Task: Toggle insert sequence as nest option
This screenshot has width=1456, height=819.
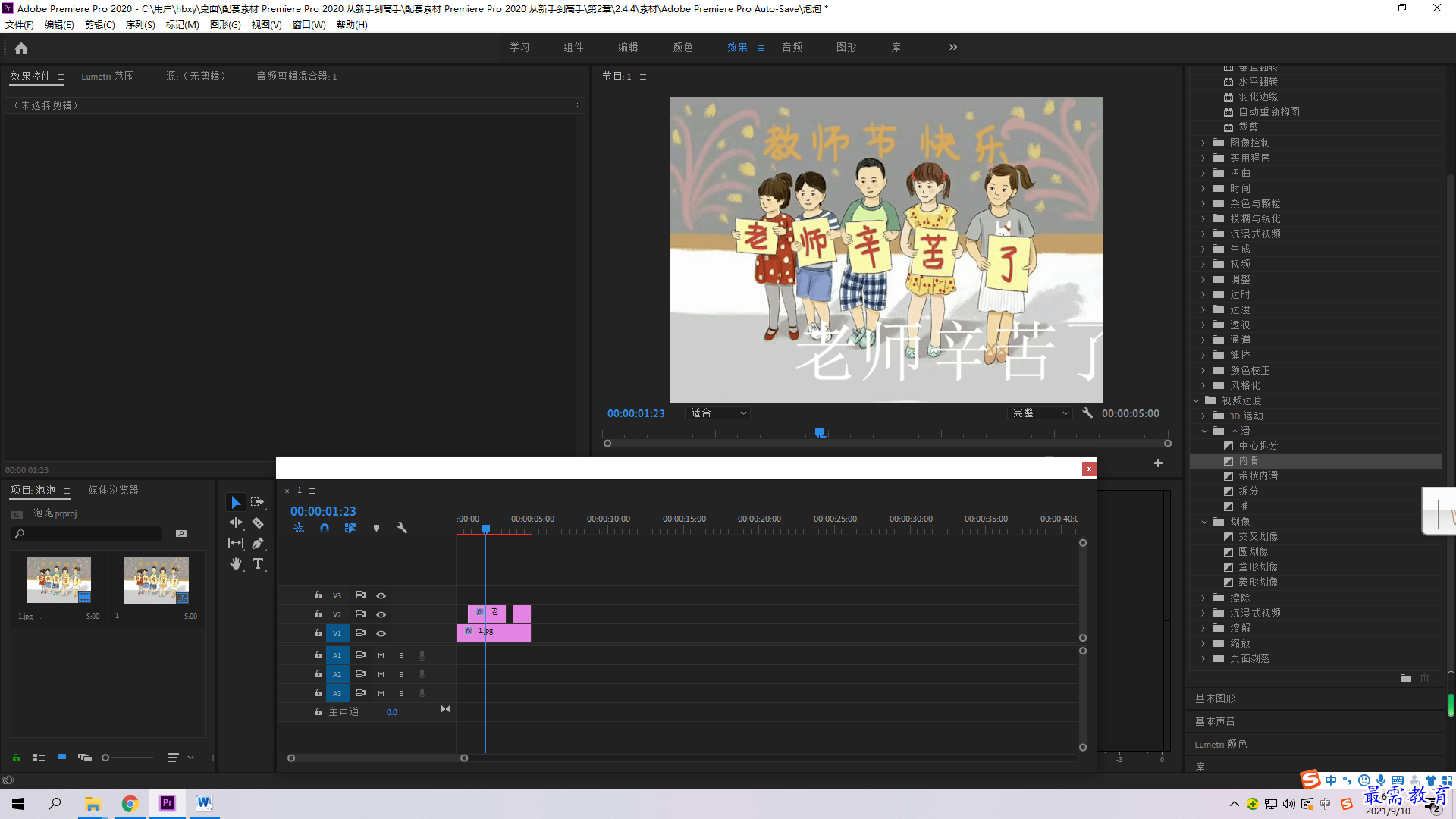Action: click(299, 528)
